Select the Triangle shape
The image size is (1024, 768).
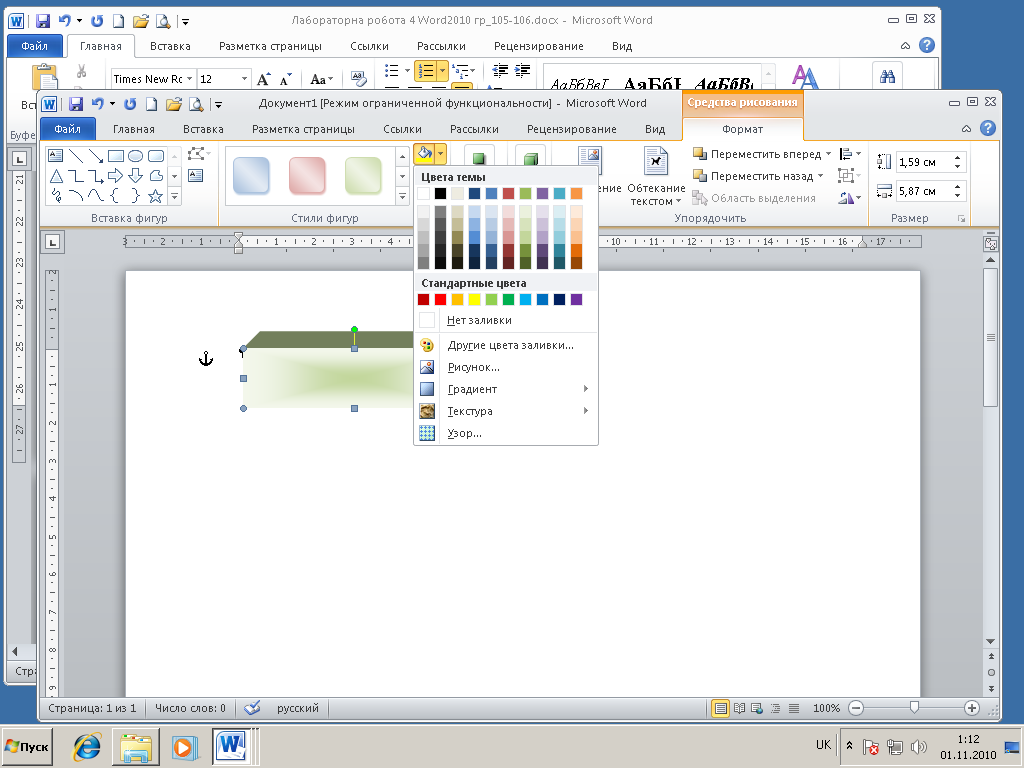click(x=56, y=176)
